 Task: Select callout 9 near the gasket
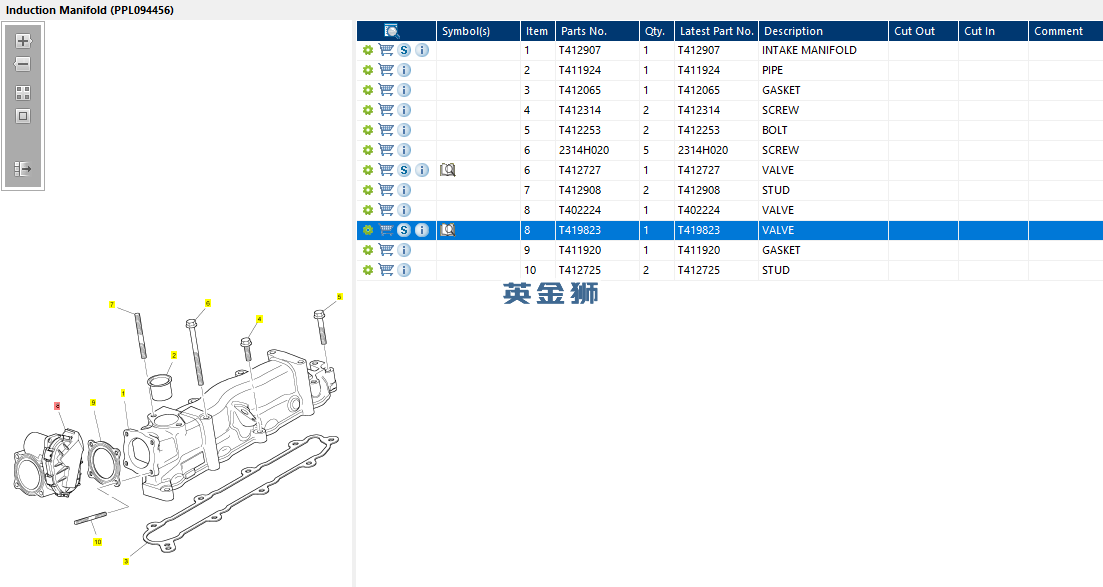[x=93, y=403]
